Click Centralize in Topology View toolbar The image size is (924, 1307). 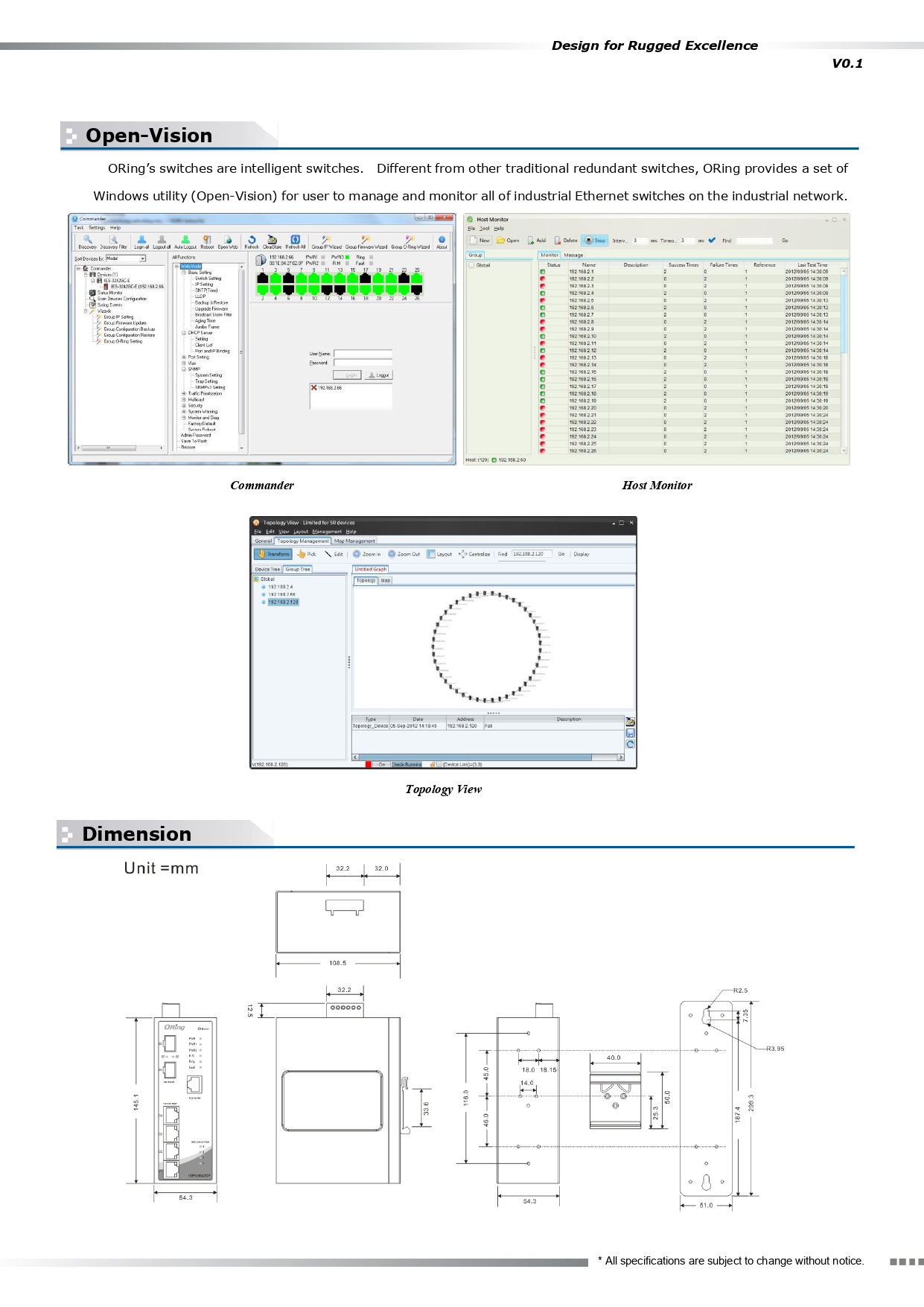[x=474, y=554]
